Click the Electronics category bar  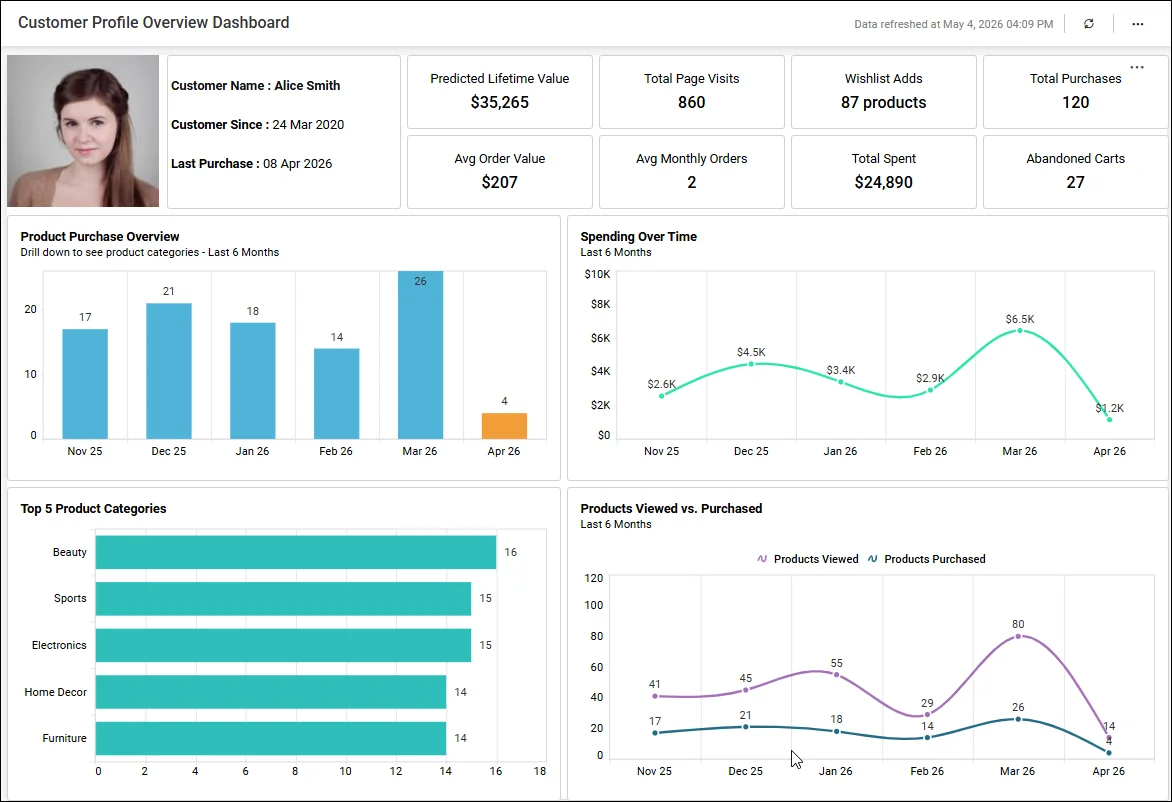click(283, 645)
